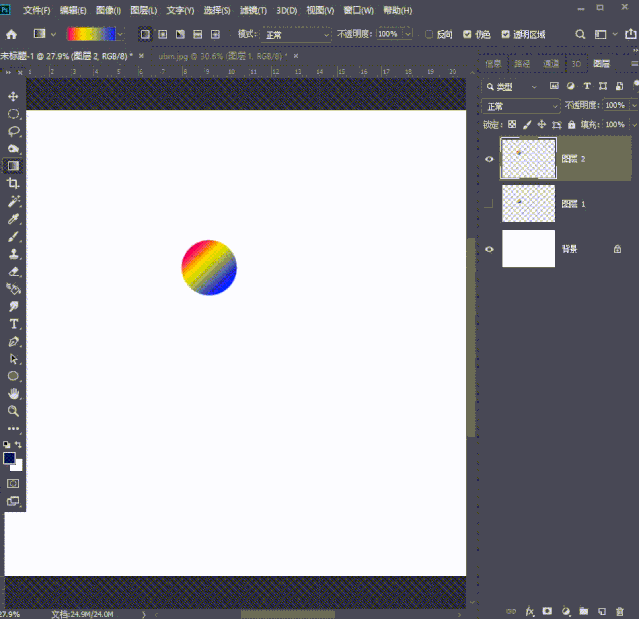
Task: Toggle the 反向 checkbox
Action: pos(430,34)
